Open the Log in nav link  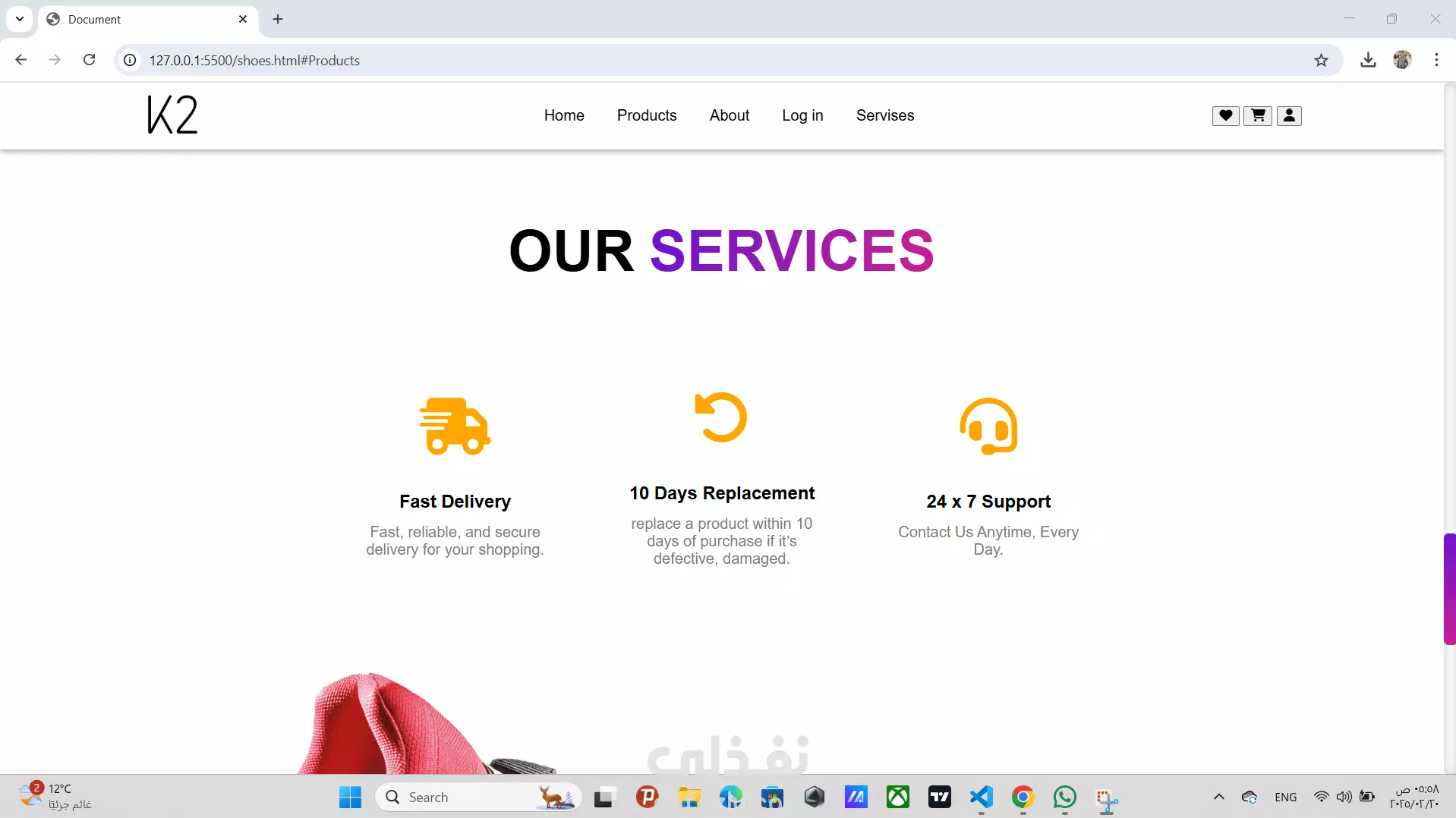tap(802, 115)
